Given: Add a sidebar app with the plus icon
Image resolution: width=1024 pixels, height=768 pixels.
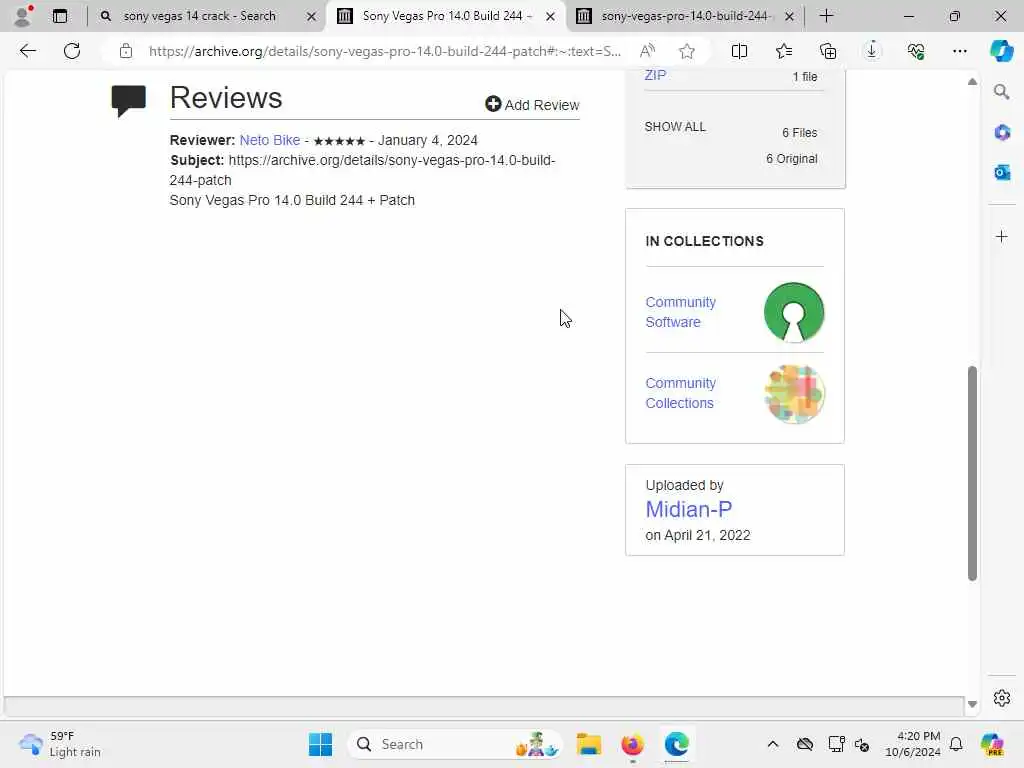Looking at the screenshot, I should (1002, 236).
